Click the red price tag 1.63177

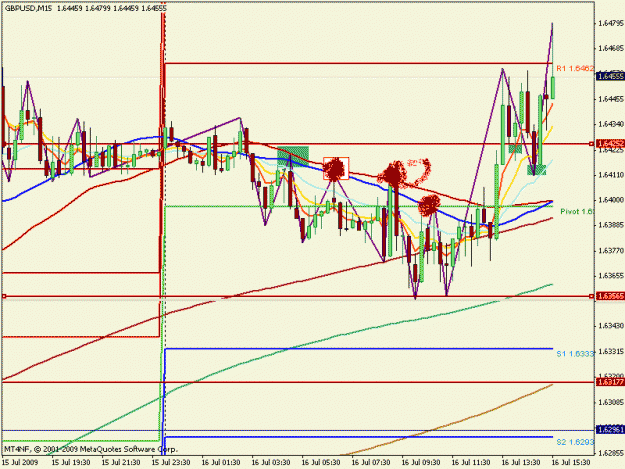click(x=610, y=382)
